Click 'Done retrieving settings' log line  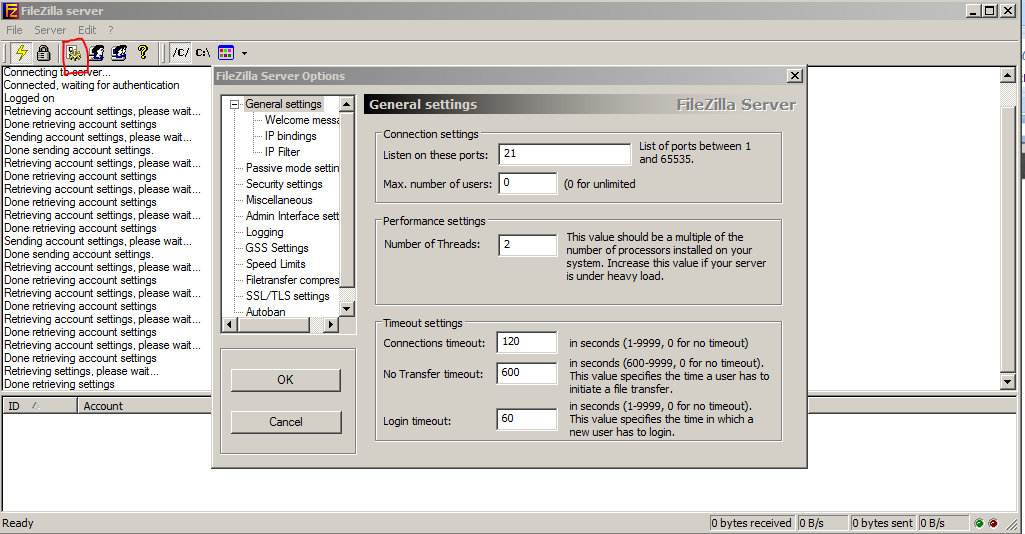(59, 384)
